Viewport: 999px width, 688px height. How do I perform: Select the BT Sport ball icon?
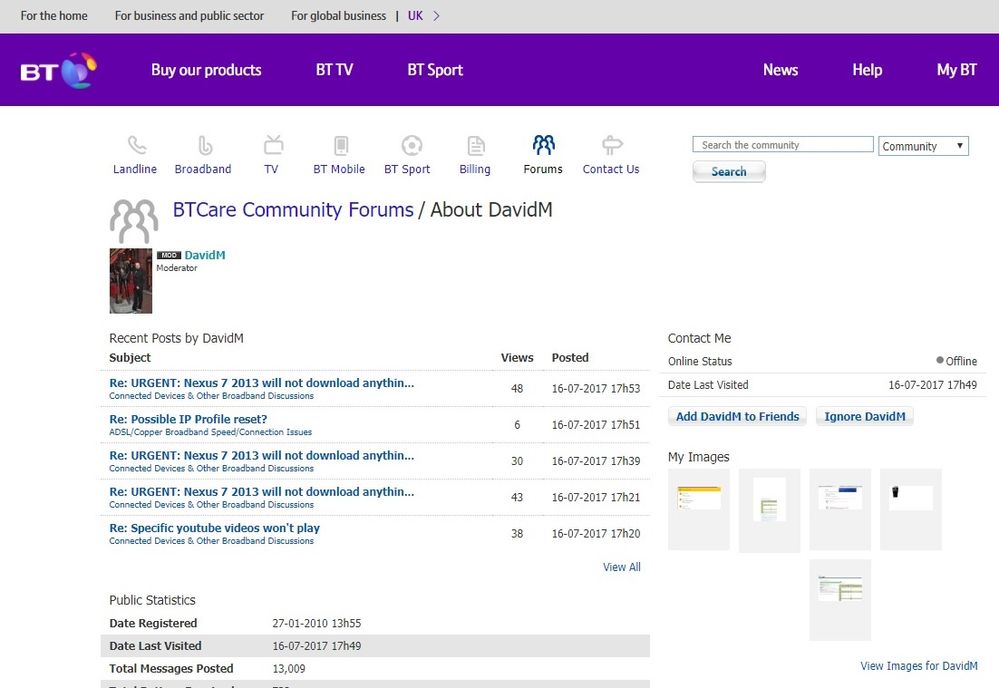point(412,145)
